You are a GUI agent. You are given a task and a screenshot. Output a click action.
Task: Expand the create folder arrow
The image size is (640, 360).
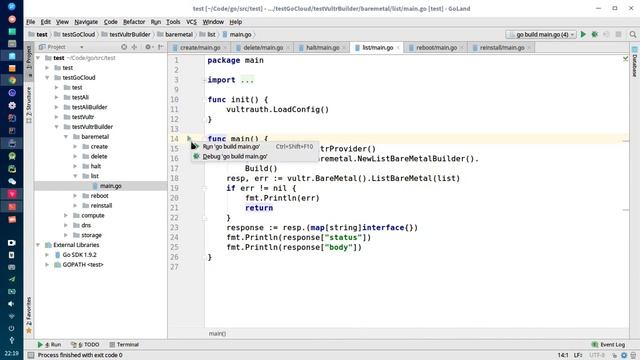(76, 147)
